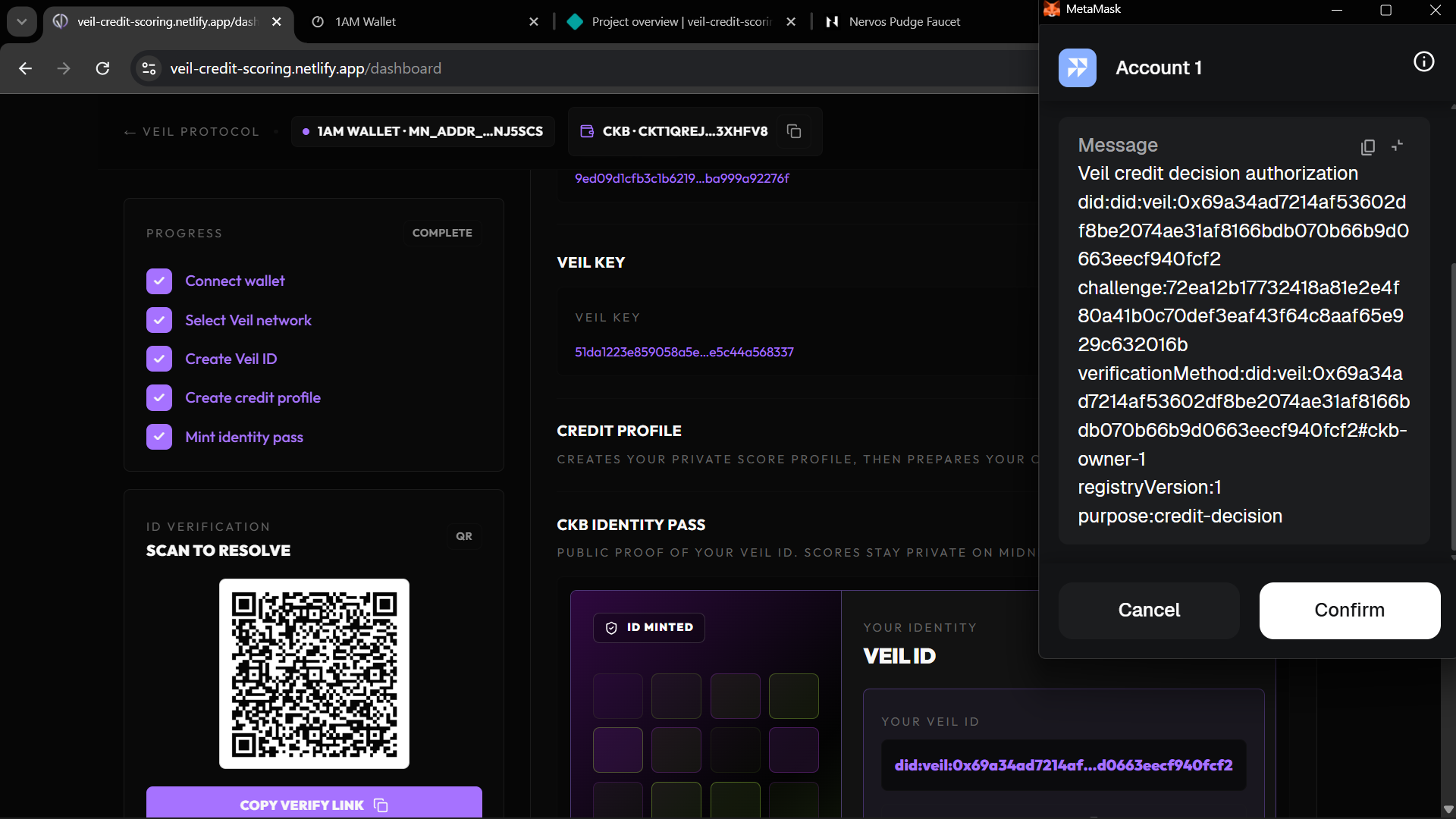Toggle the Create Veil ID checkbox

pyautogui.click(x=159, y=359)
